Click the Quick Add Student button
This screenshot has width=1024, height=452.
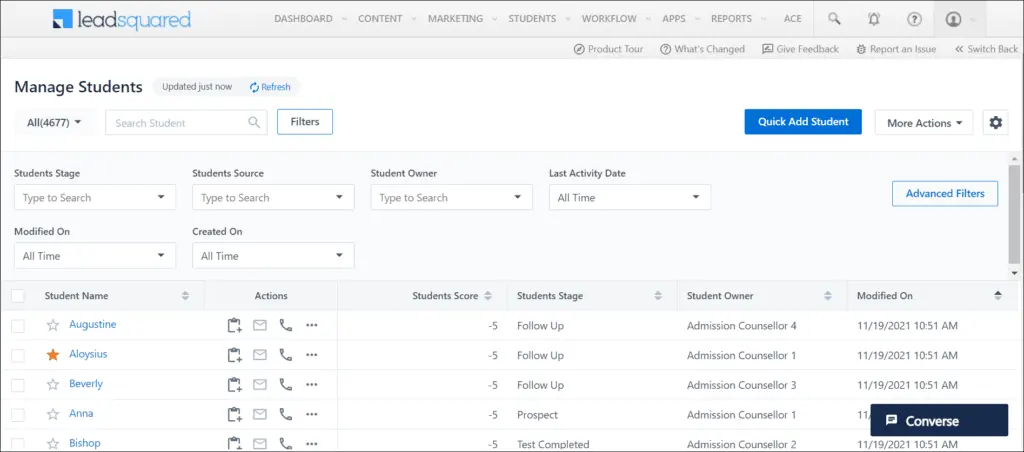tap(803, 121)
